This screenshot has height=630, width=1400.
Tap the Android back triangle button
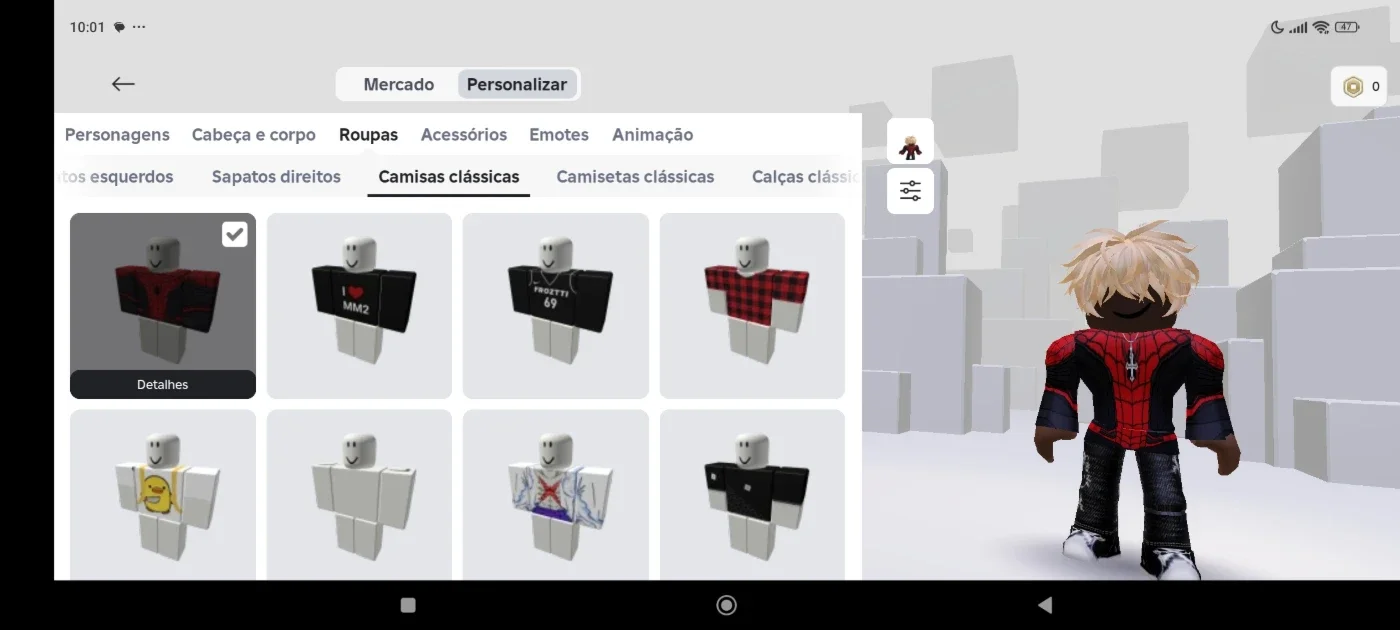click(1045, 605)
